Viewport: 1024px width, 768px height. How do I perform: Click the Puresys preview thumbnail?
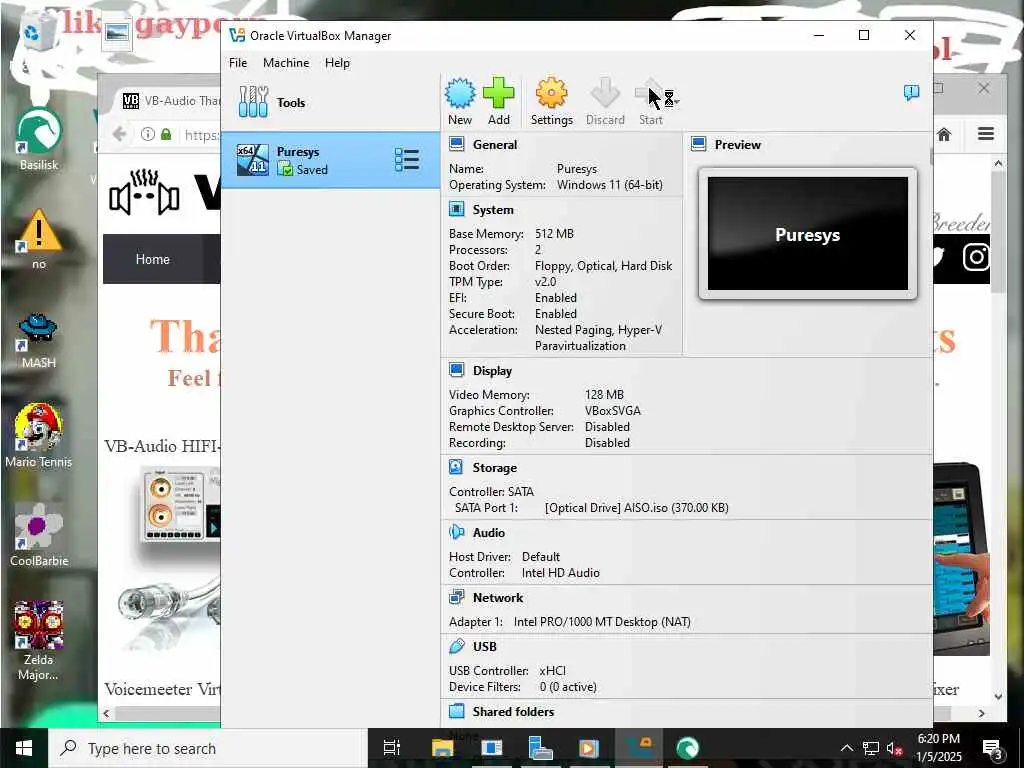click(x=808, y=233)
